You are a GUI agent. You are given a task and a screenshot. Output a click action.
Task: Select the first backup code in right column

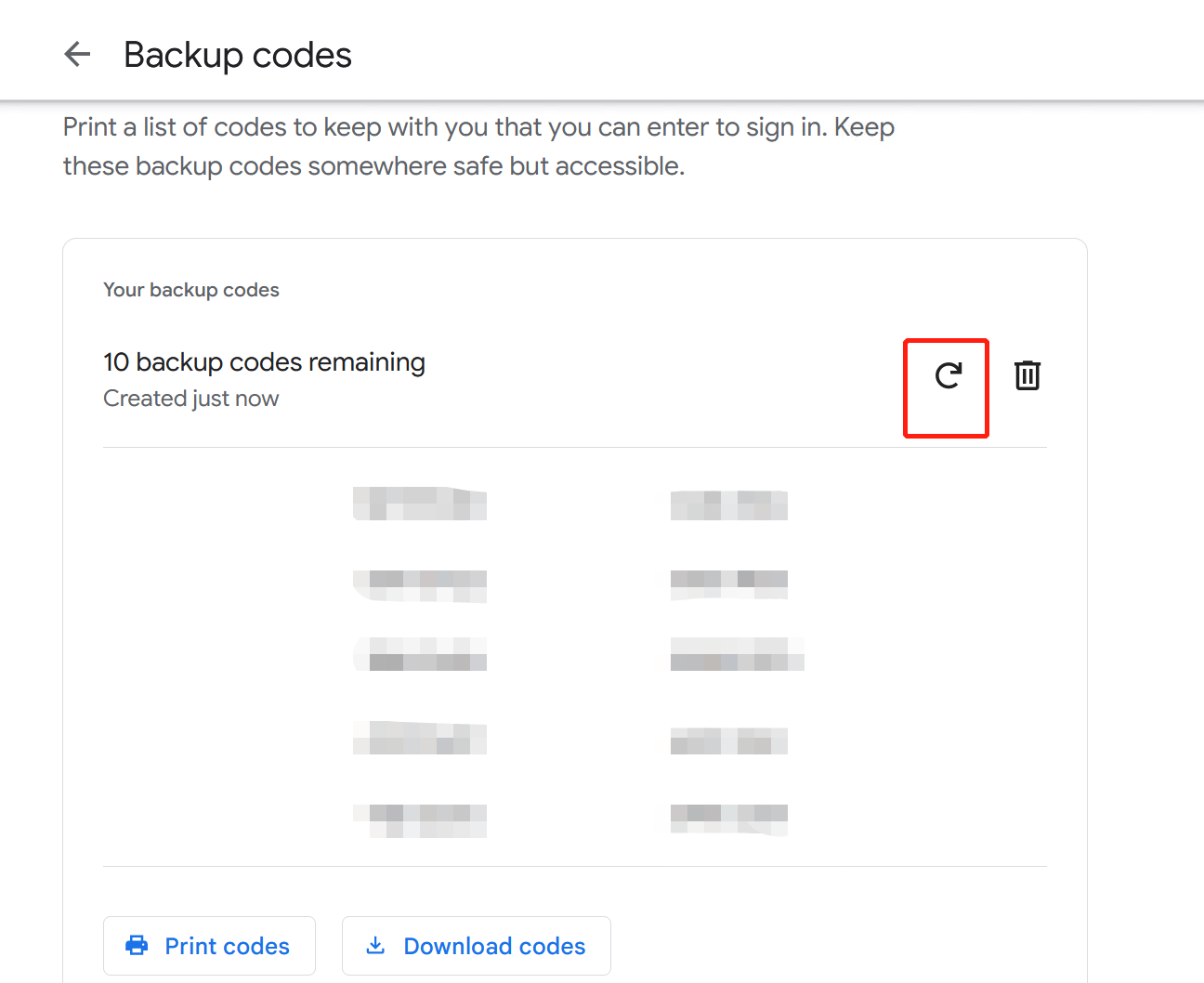pyautogui.click(x=729, y=505)
